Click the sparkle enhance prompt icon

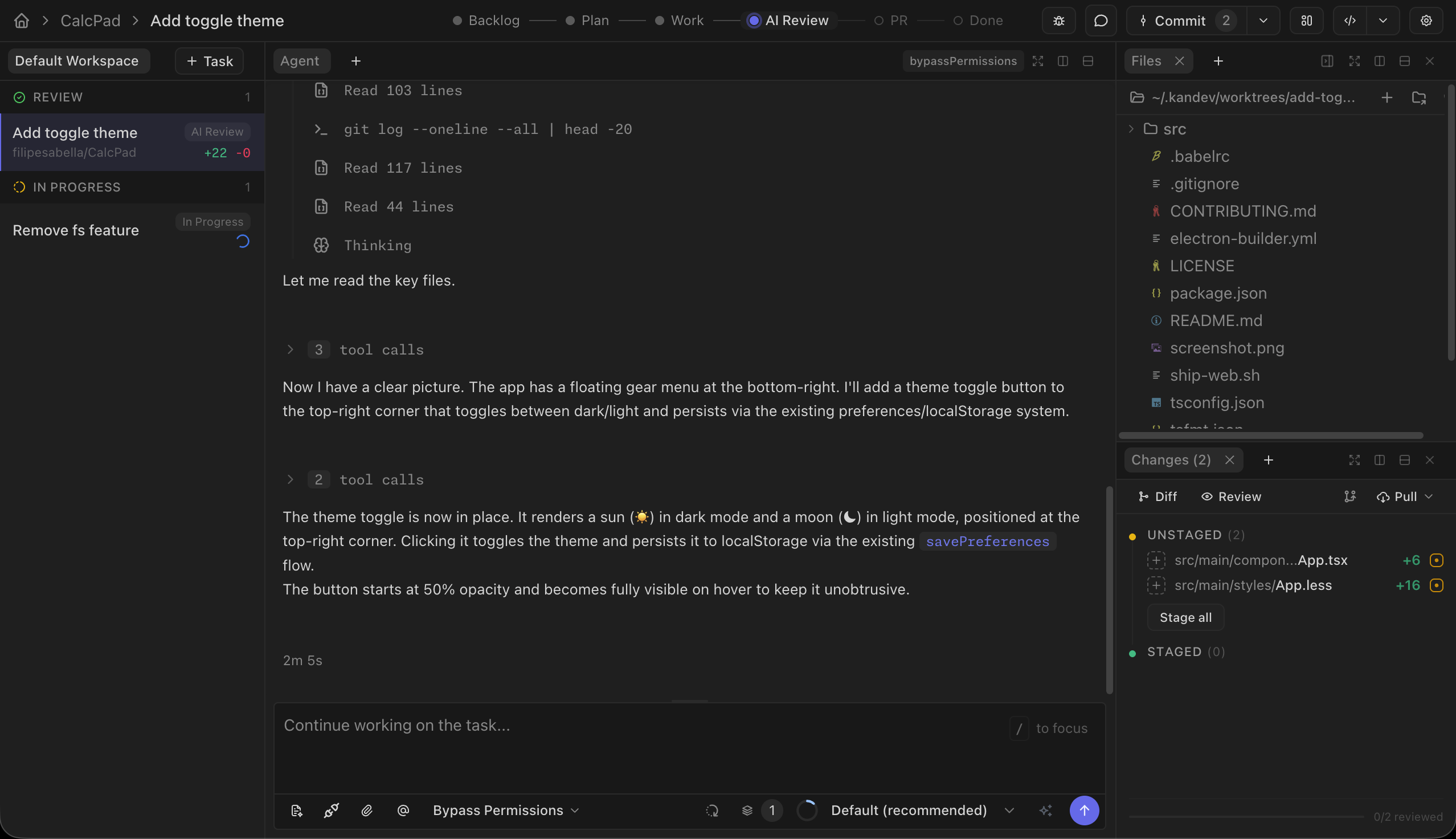click(x=1045, y=810)
